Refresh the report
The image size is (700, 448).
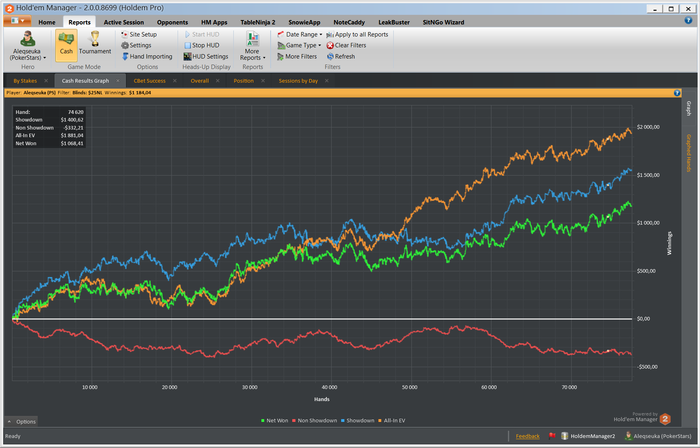point(341,56)
